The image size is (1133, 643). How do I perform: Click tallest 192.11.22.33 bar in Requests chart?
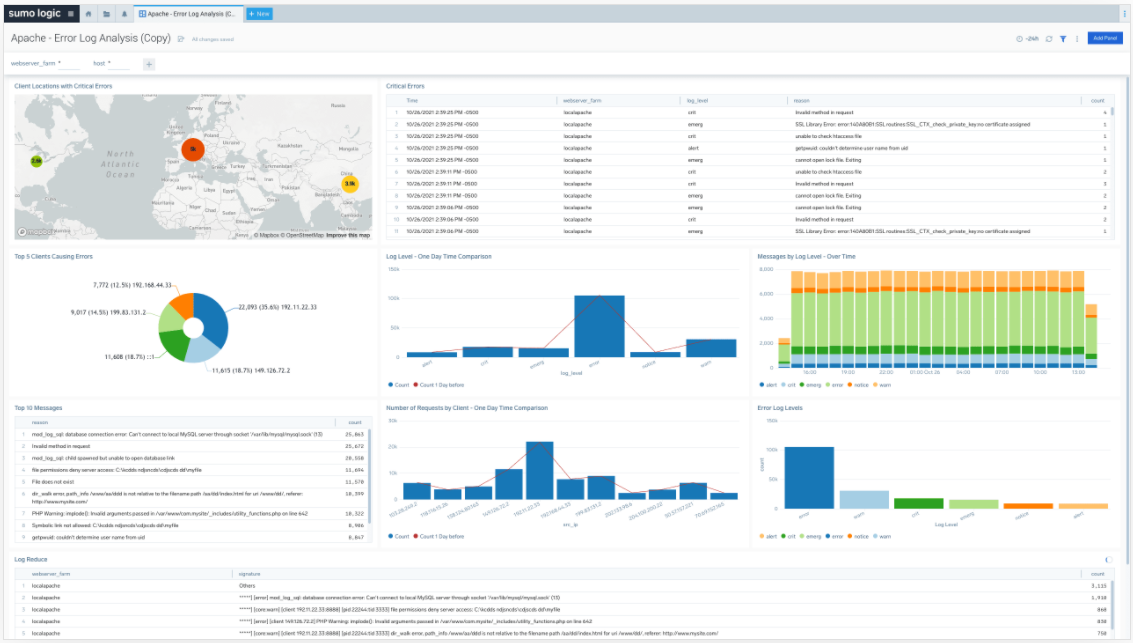(539, 470)
